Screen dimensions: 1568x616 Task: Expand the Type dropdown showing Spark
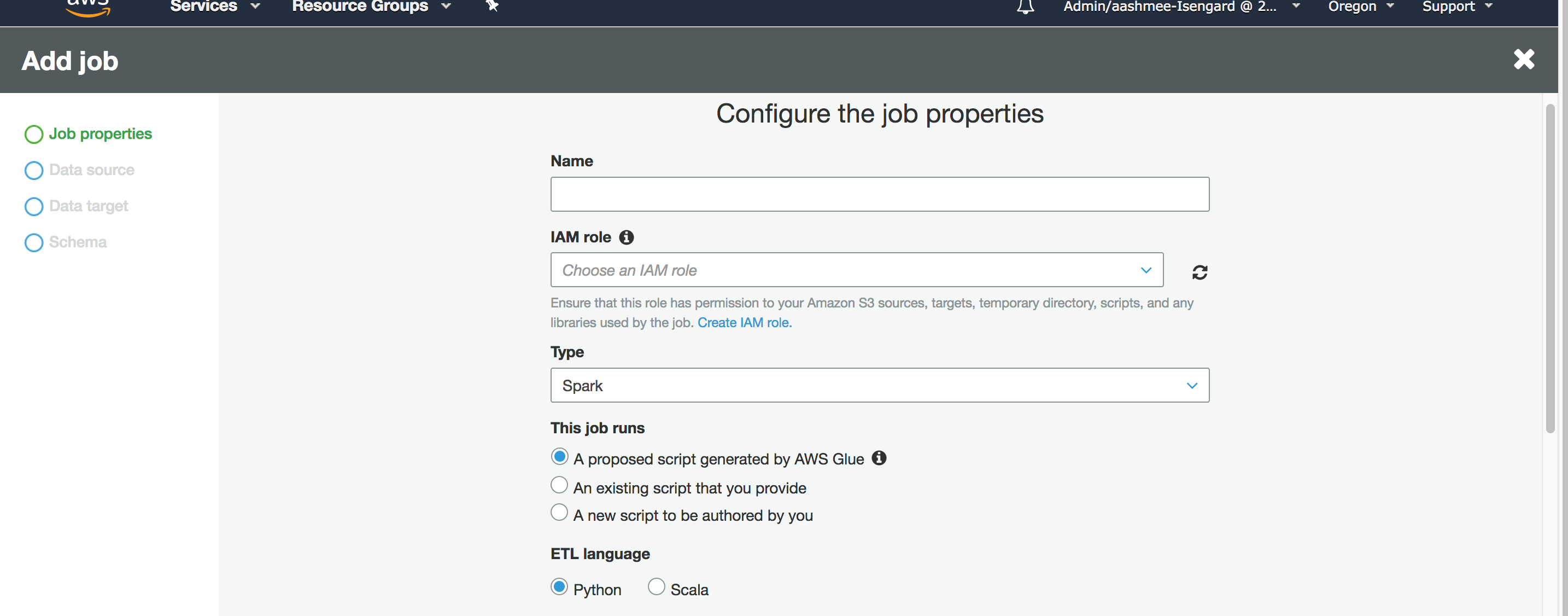coord(879,385)
